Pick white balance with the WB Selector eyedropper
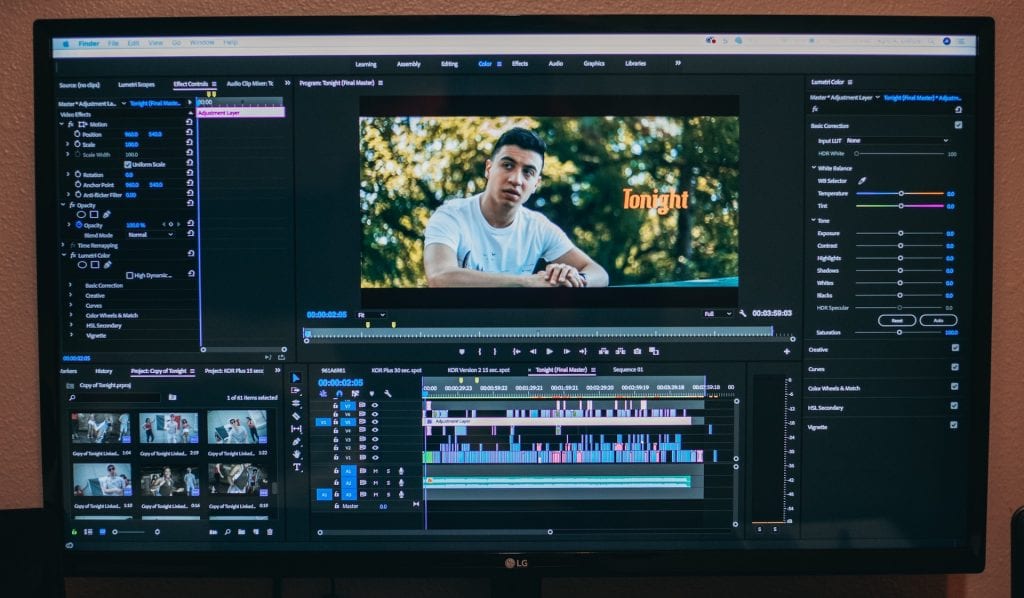 (x=862, y=181)
